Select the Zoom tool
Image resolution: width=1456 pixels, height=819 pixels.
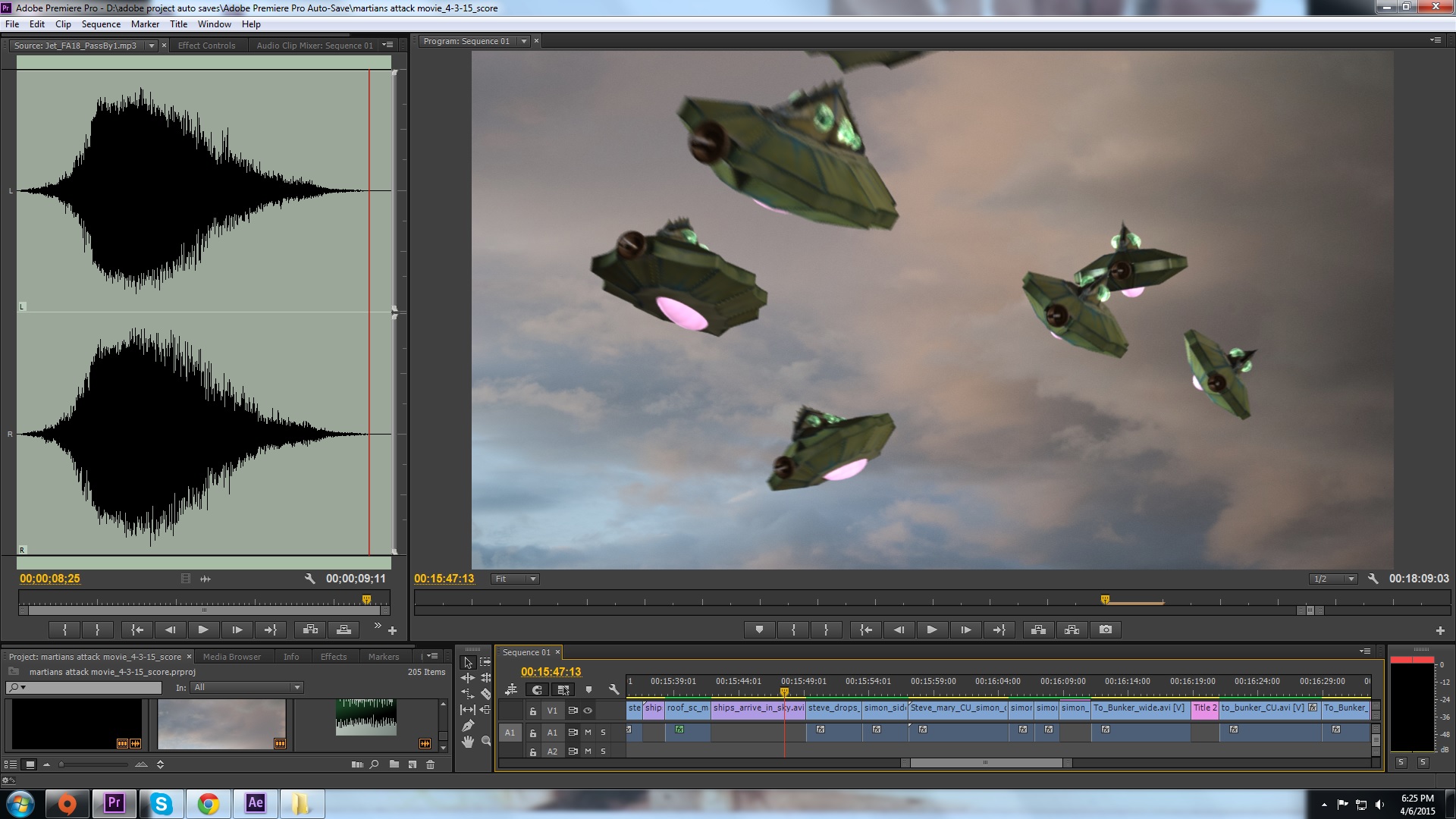(x=485, y=742)
